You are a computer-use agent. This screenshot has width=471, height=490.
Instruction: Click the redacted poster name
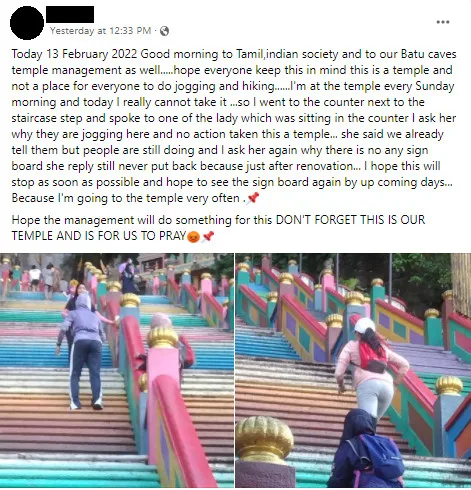click(x=70, y=14)
